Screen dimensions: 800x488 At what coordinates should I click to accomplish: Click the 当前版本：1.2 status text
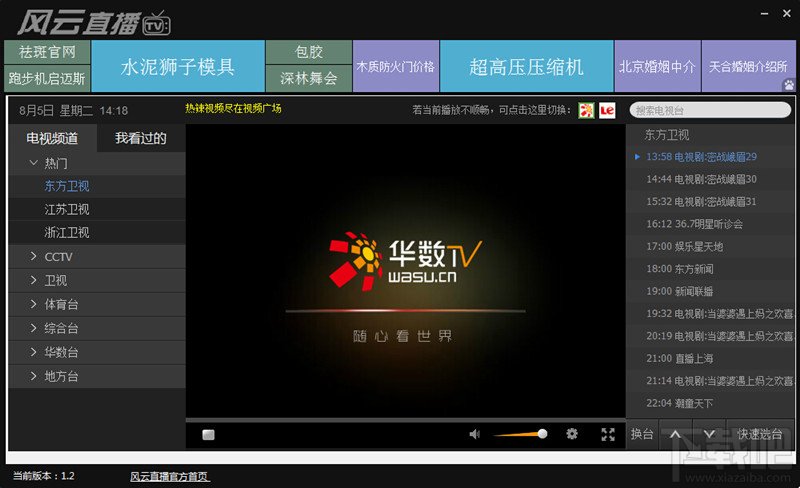pyautogui.click(x=44, y=476)
